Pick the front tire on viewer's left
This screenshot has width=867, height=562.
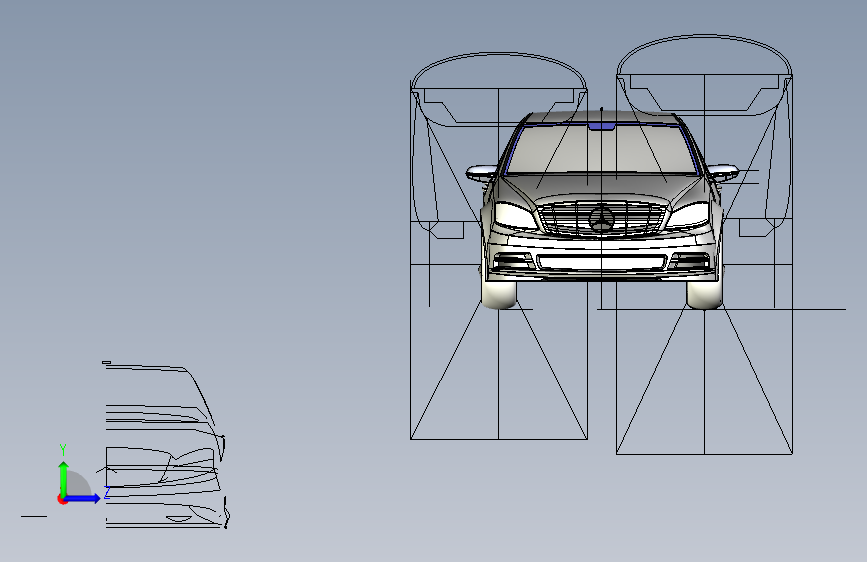(499, 294)
